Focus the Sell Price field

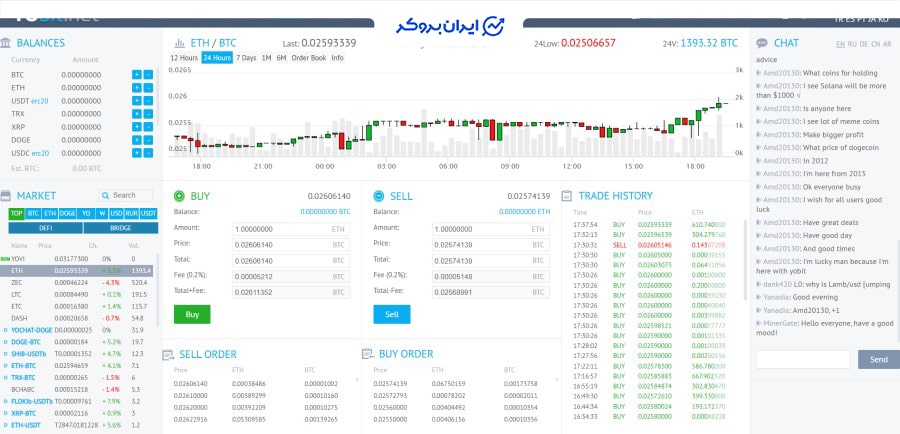491,245
